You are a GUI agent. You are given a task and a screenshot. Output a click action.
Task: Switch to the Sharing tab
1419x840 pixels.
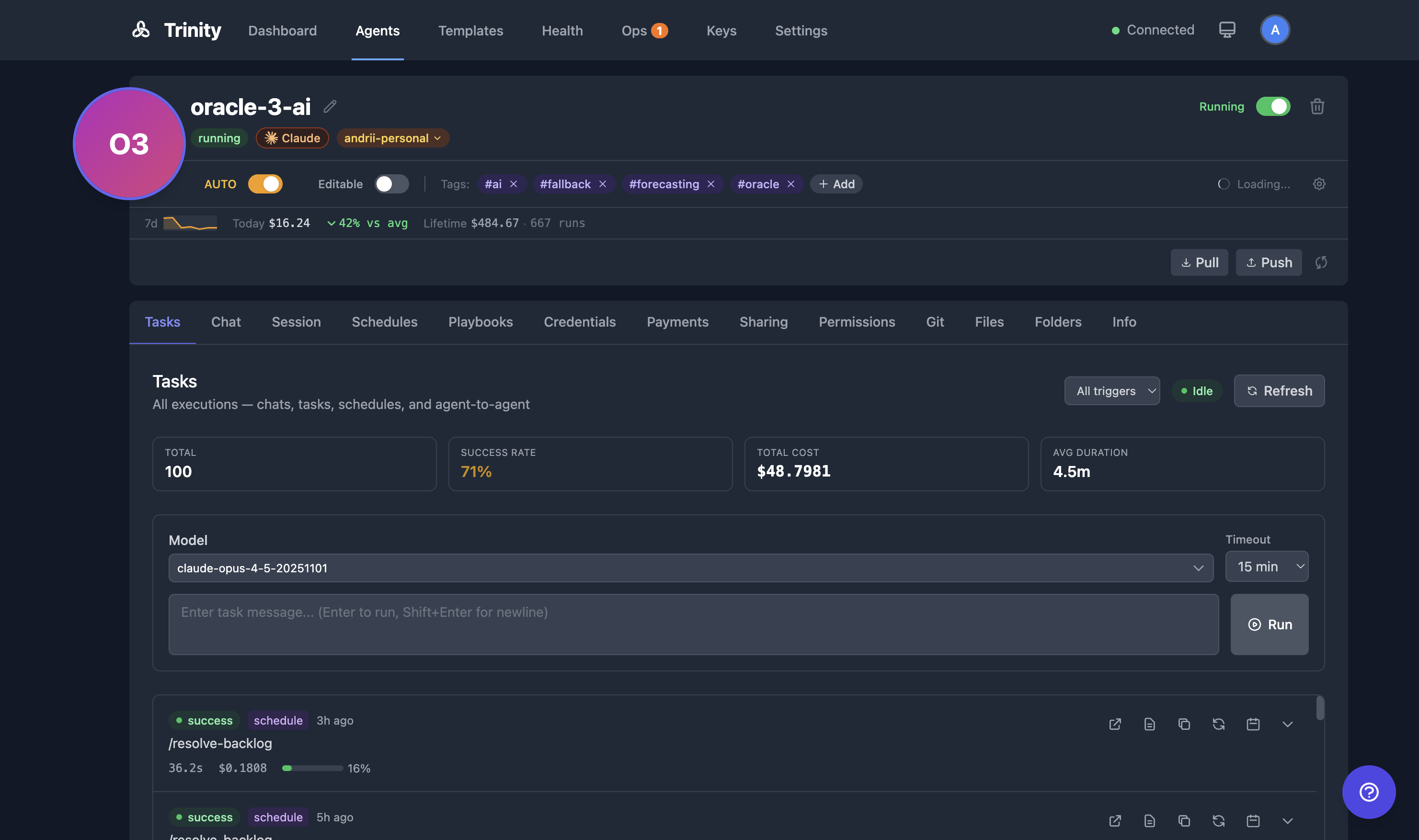tap(763, 321)
